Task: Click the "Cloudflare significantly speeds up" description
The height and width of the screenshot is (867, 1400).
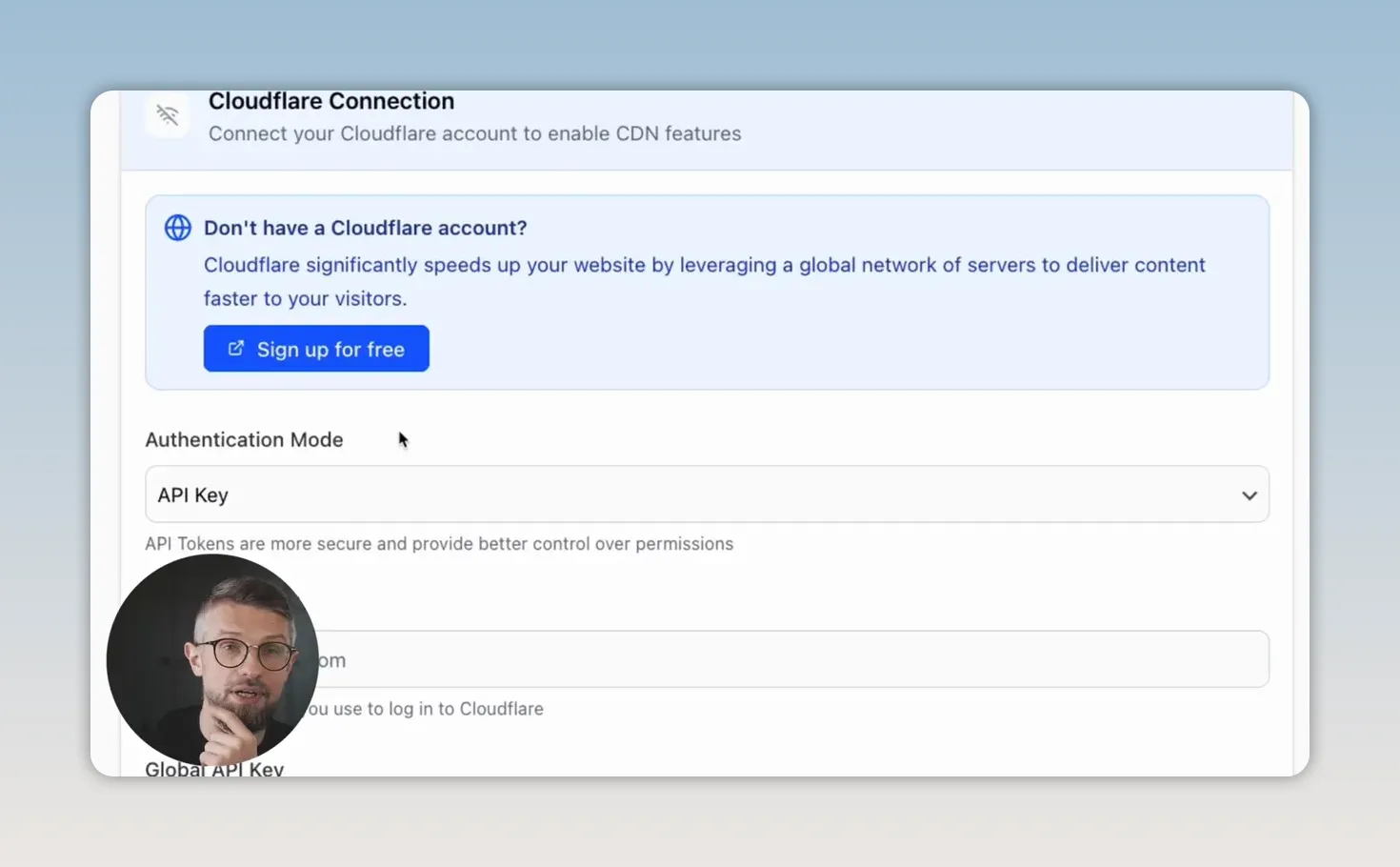Action: [705, 281]
